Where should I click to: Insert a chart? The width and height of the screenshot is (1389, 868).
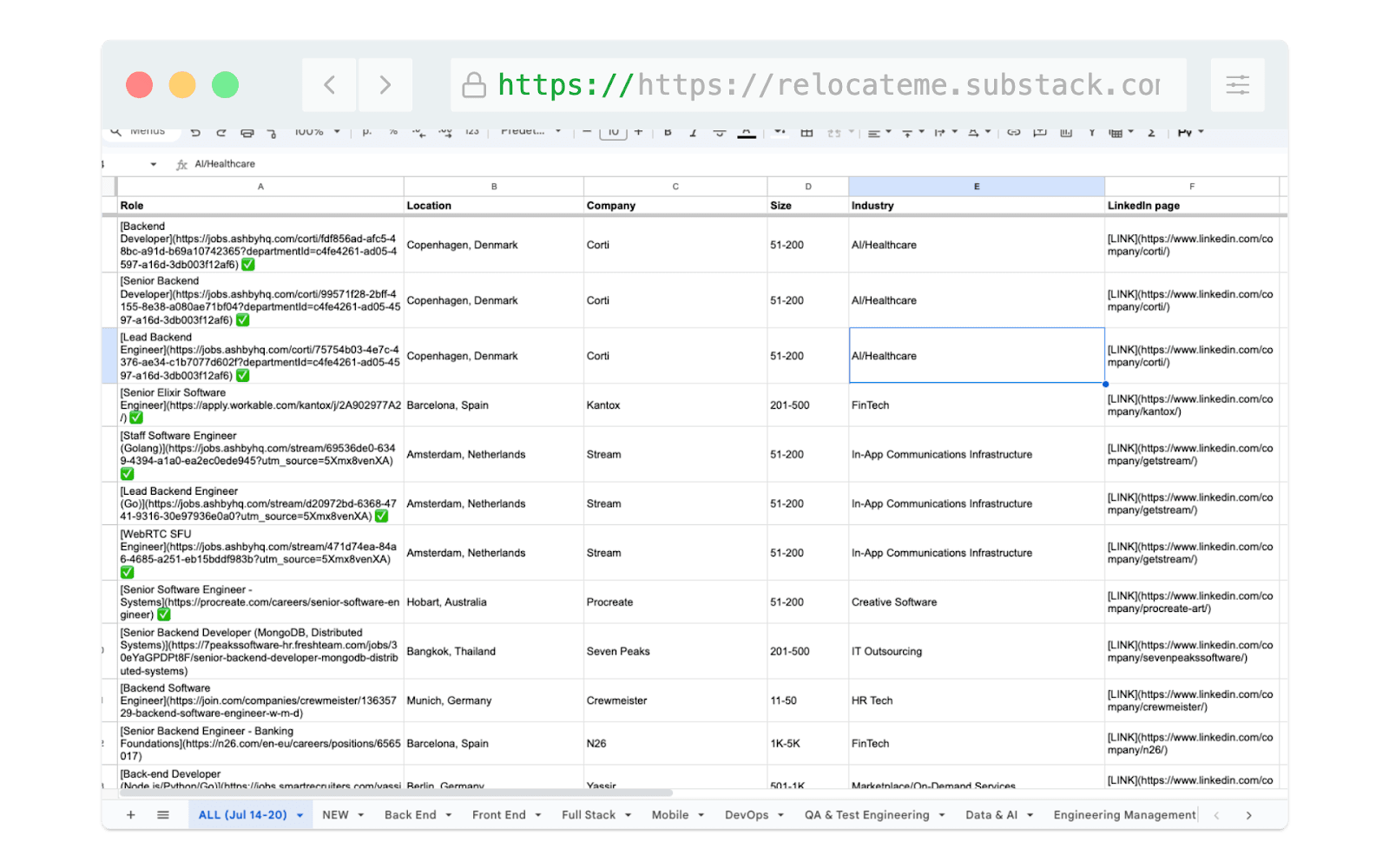point(1066,132)
